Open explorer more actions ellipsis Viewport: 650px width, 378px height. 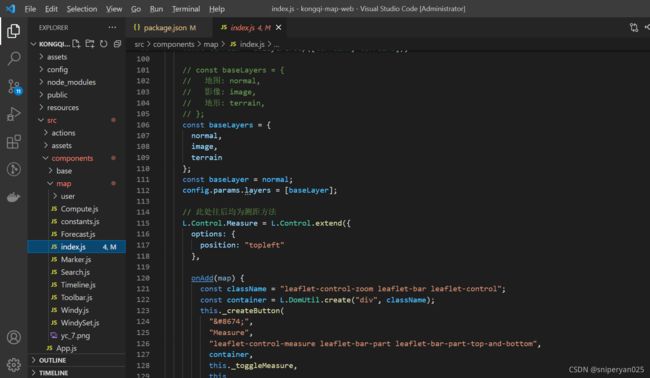(112, 27)
